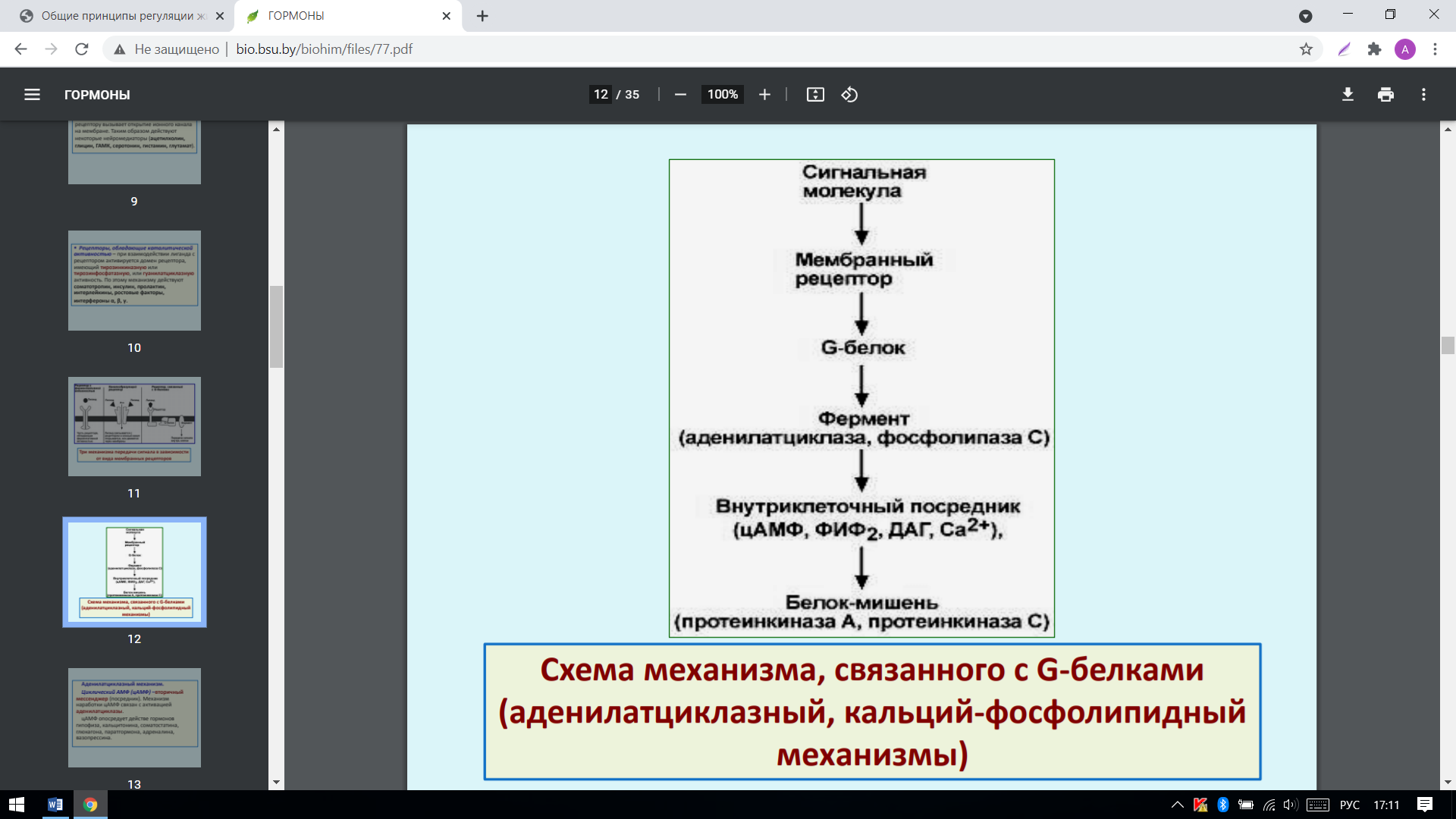Open Word from the taskbar
1456x819 pixels.
(x=55, y=805)
